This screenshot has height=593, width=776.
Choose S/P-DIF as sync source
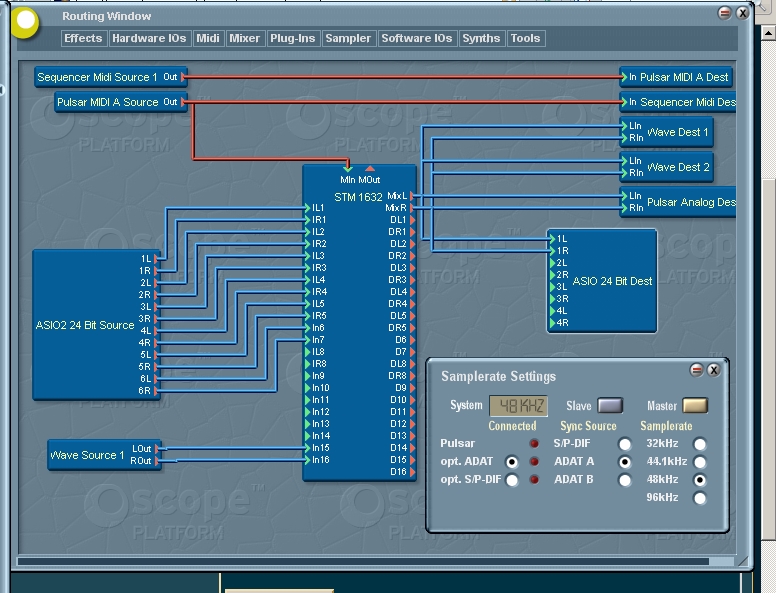click(x=625, y=444)
